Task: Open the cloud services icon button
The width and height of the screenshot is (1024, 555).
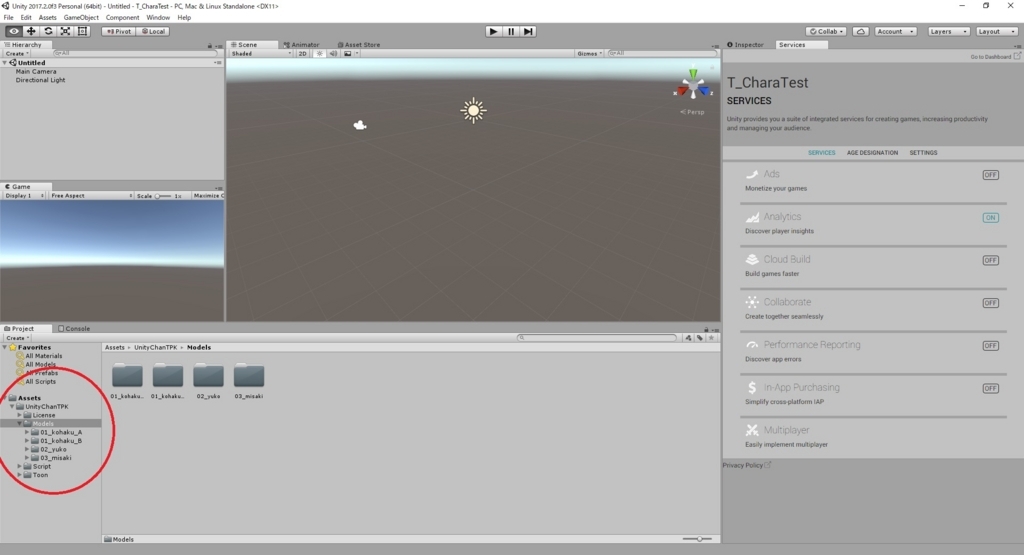Action: 861,31
